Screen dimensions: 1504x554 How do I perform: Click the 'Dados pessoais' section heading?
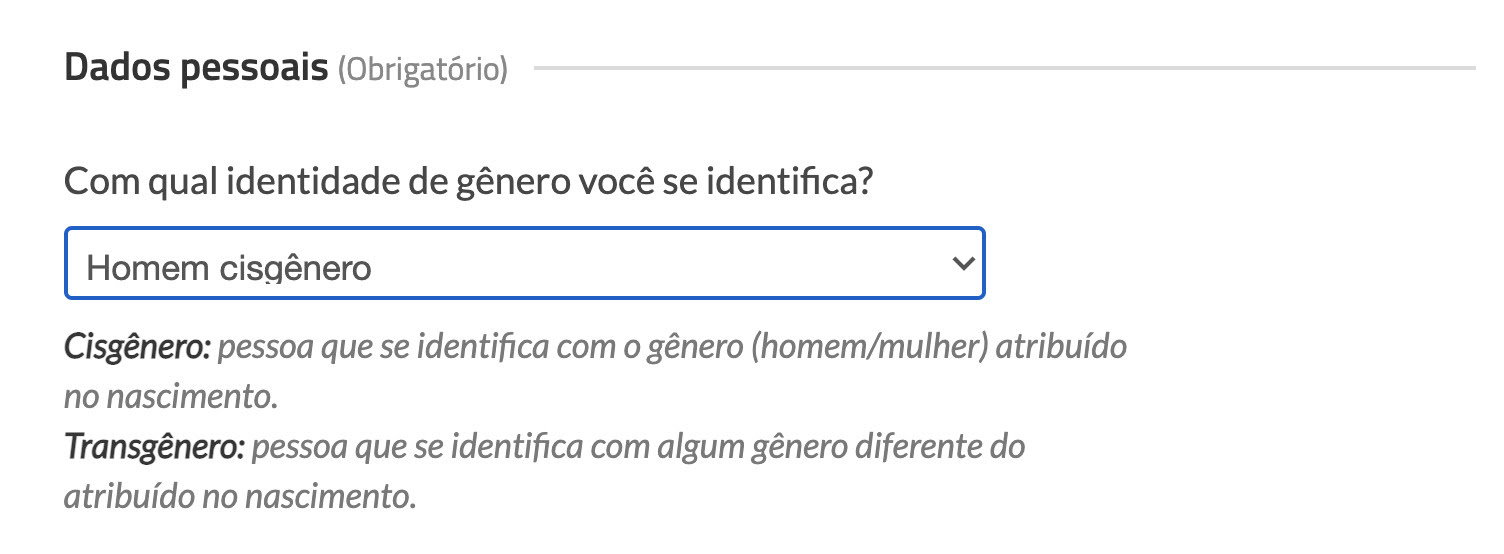(196, 68)
